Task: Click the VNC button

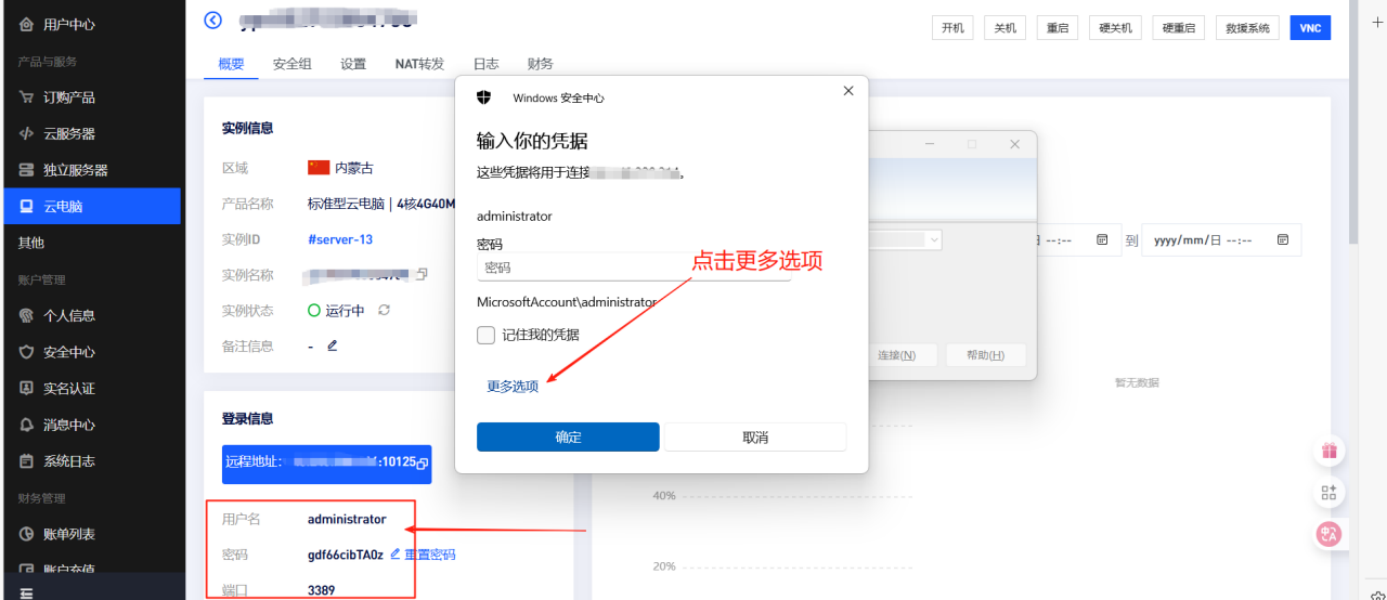Action: [x=1310, y=28]
